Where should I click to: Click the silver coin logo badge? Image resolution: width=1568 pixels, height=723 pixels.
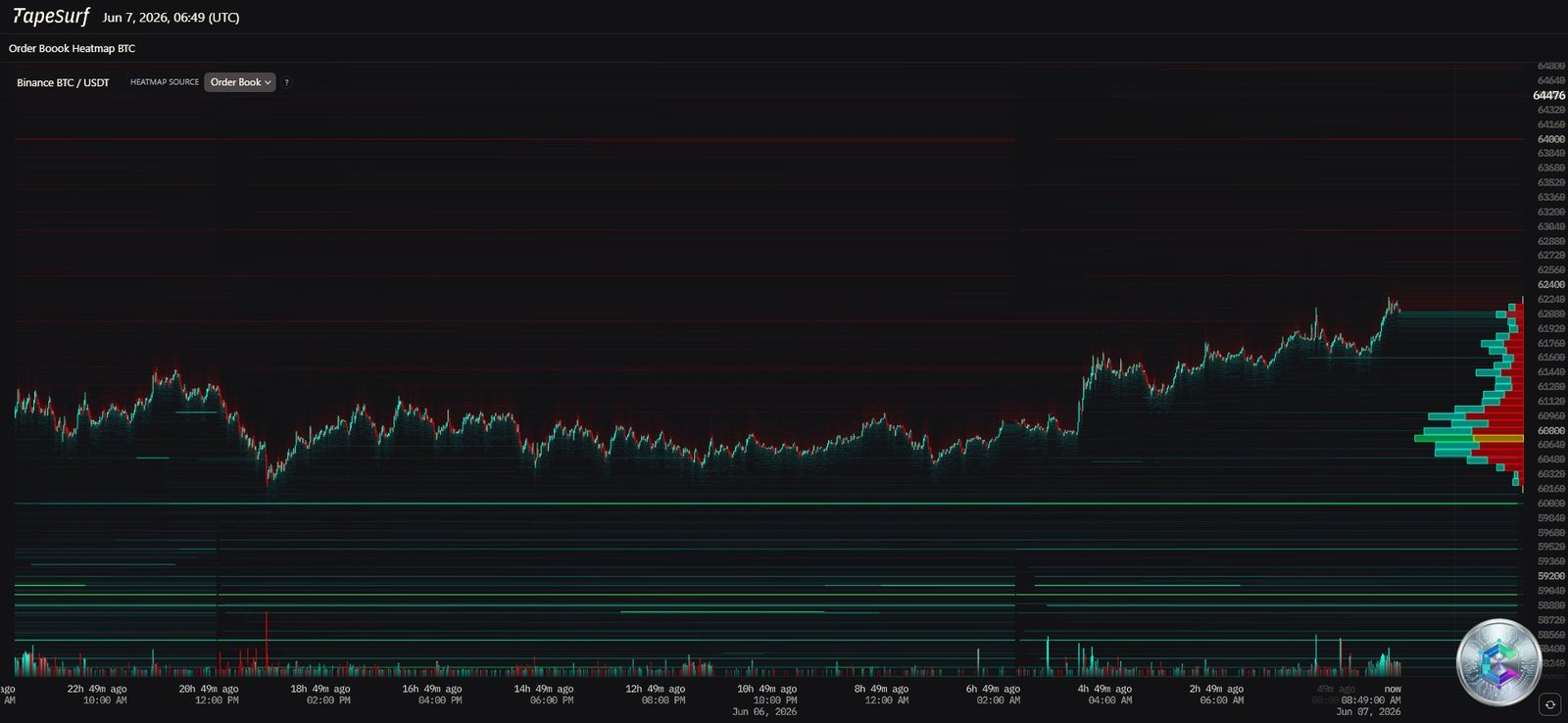(x=1498, y=662)
